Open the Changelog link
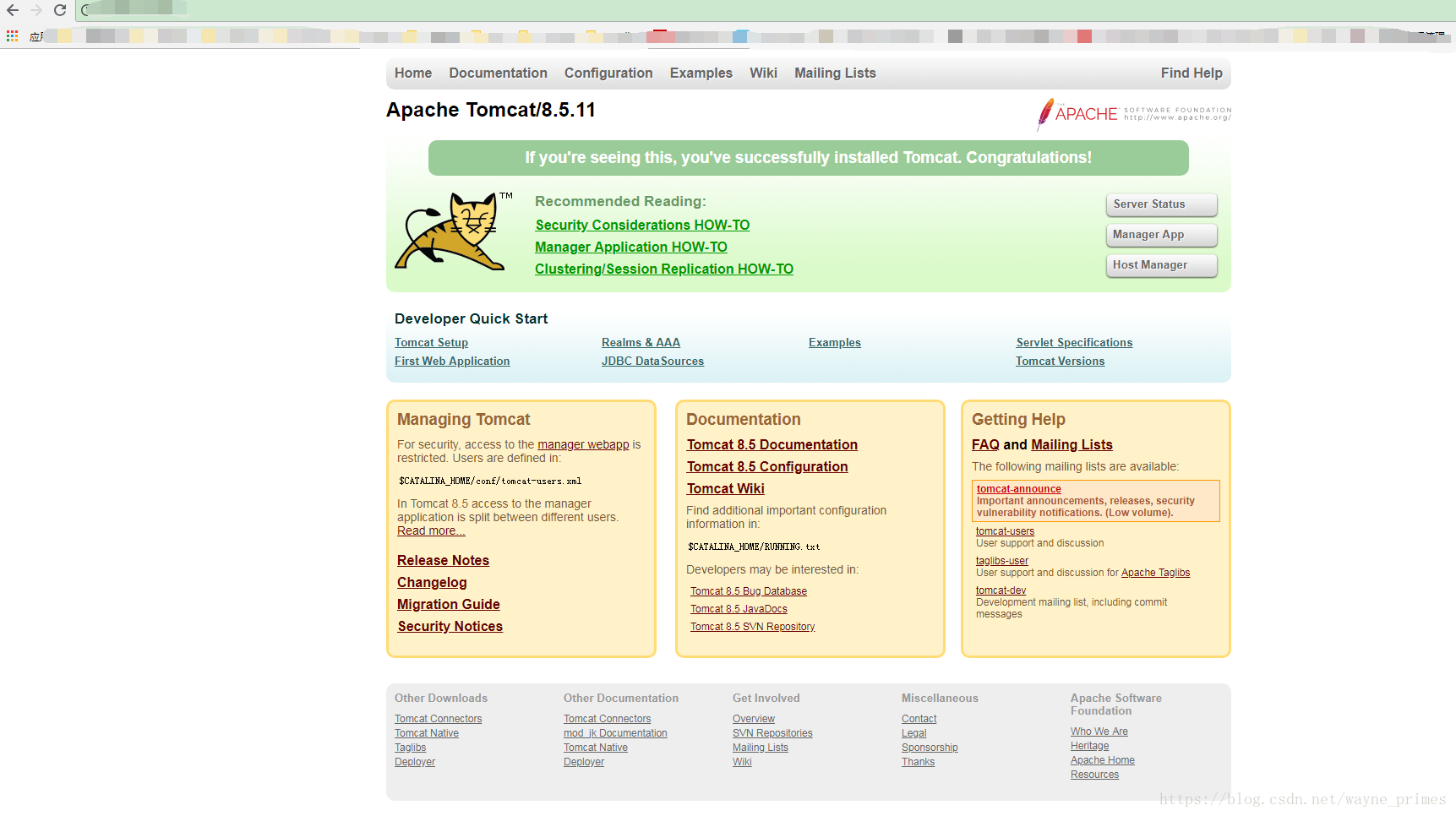This screenshot has width=1456, height=816. click(x=432, y=583)
